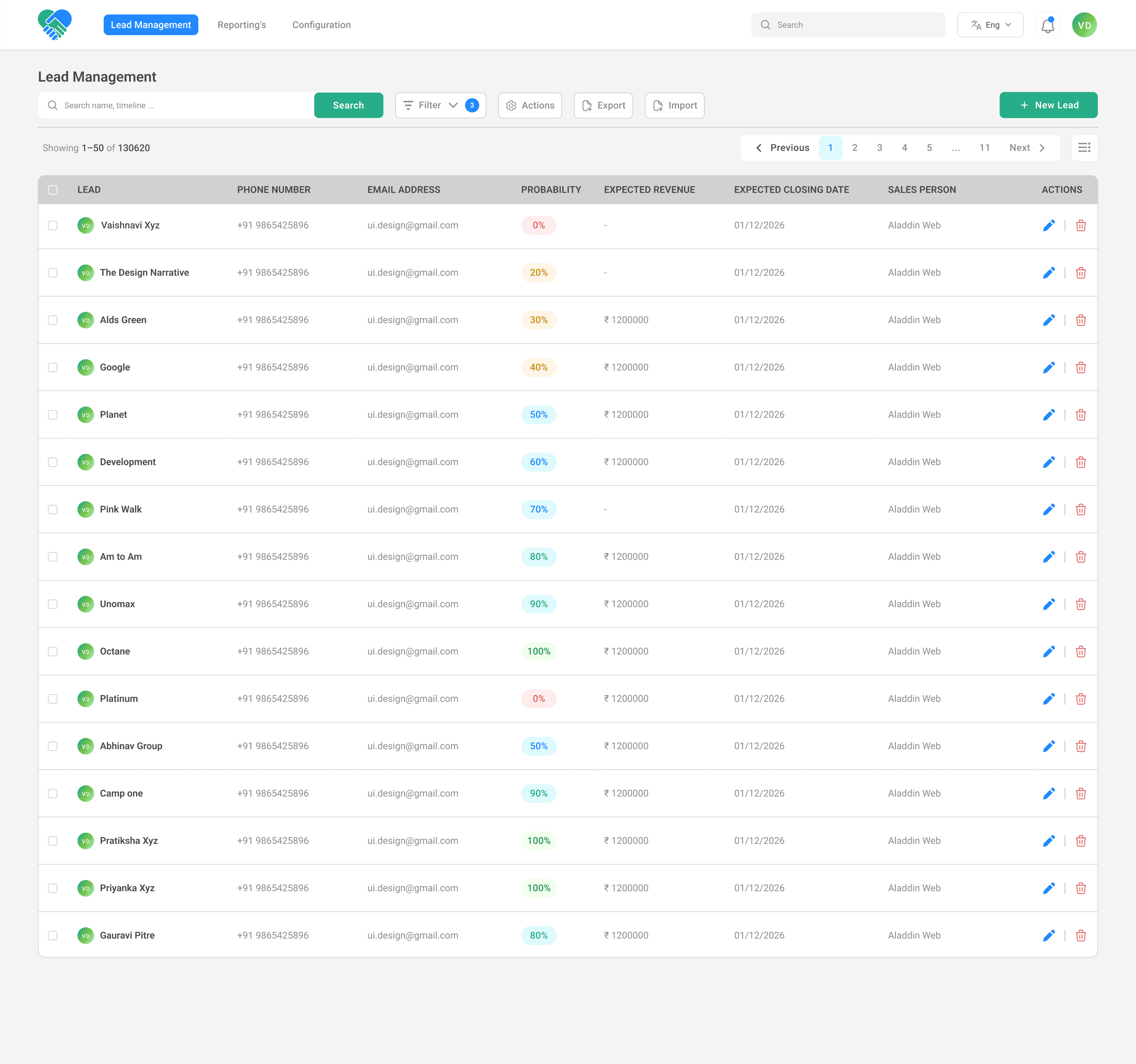Go to Next page of results

1027,147
